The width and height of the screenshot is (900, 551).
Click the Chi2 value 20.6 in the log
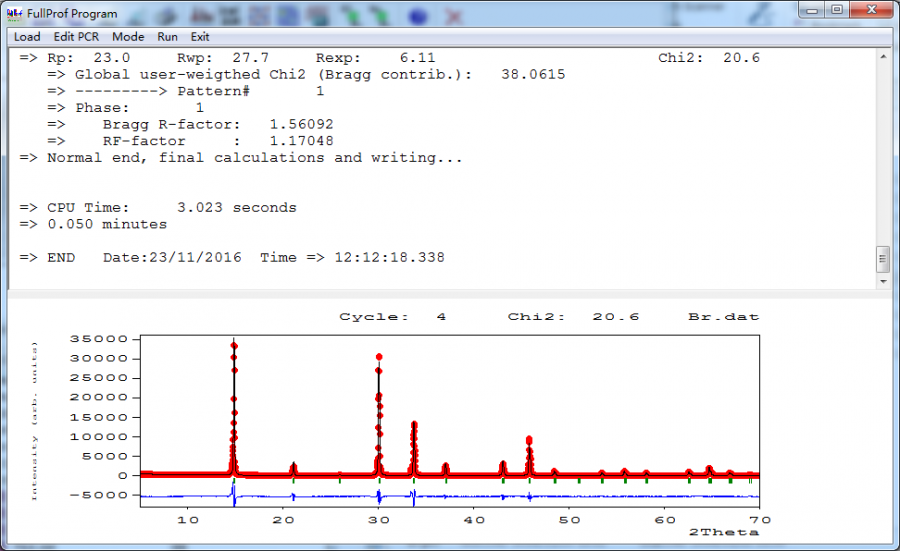point(742,58)
